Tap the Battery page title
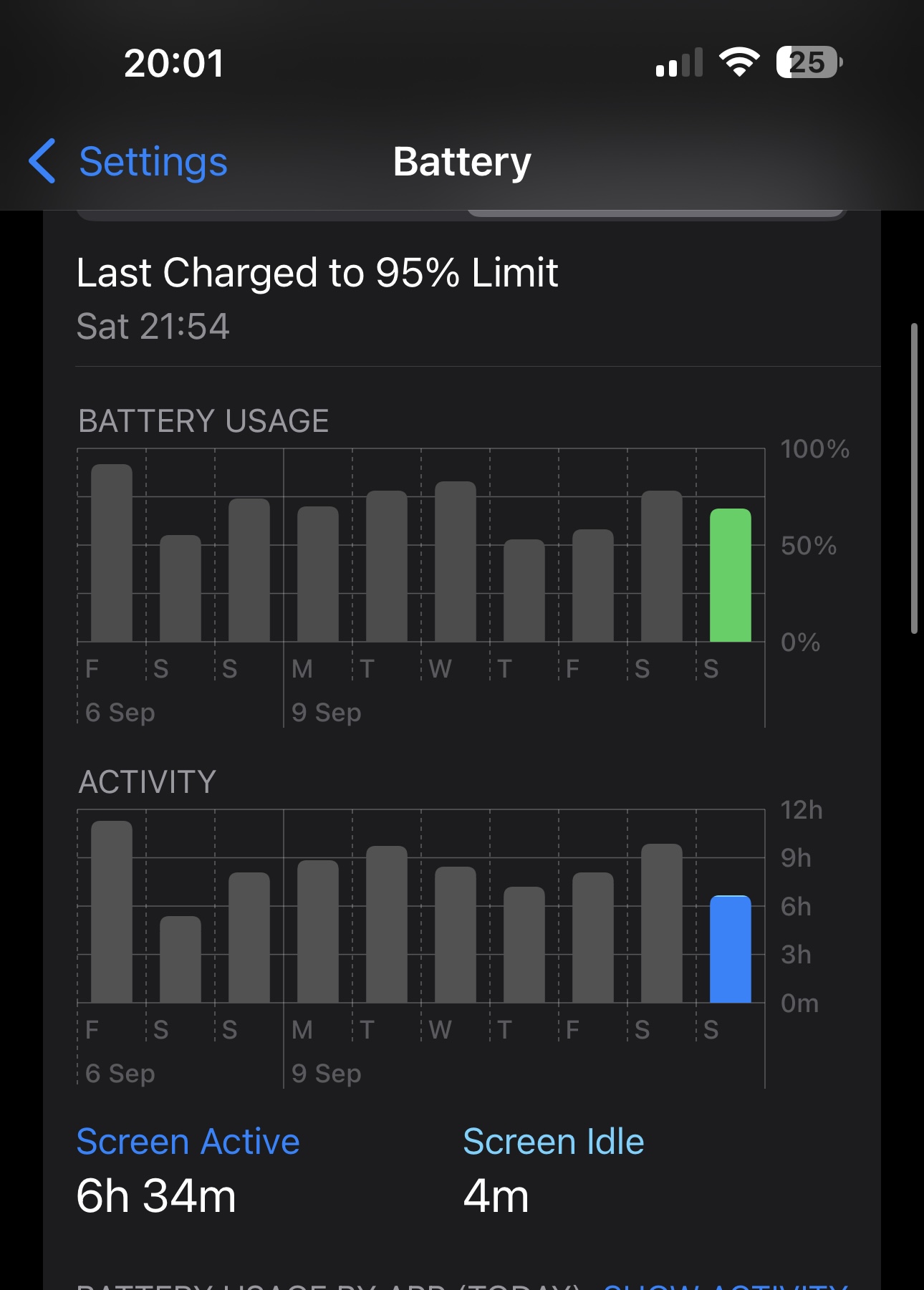This screenshot has height=1290, width=924. click(x=462, y=162)
